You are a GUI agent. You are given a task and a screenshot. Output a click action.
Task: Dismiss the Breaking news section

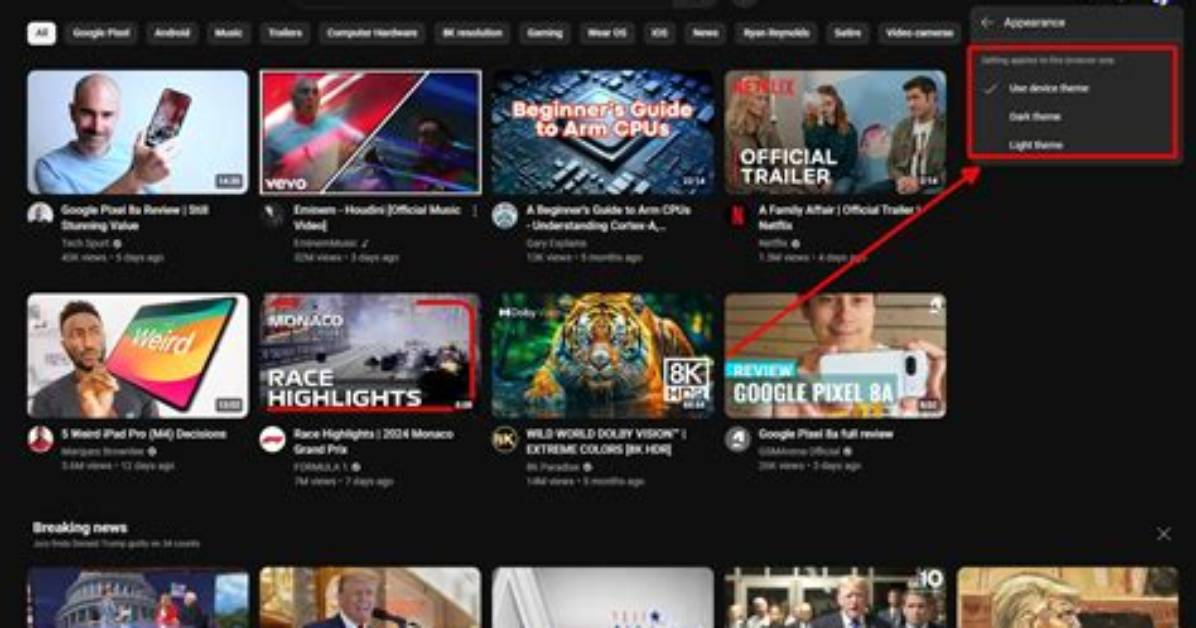1163,534
